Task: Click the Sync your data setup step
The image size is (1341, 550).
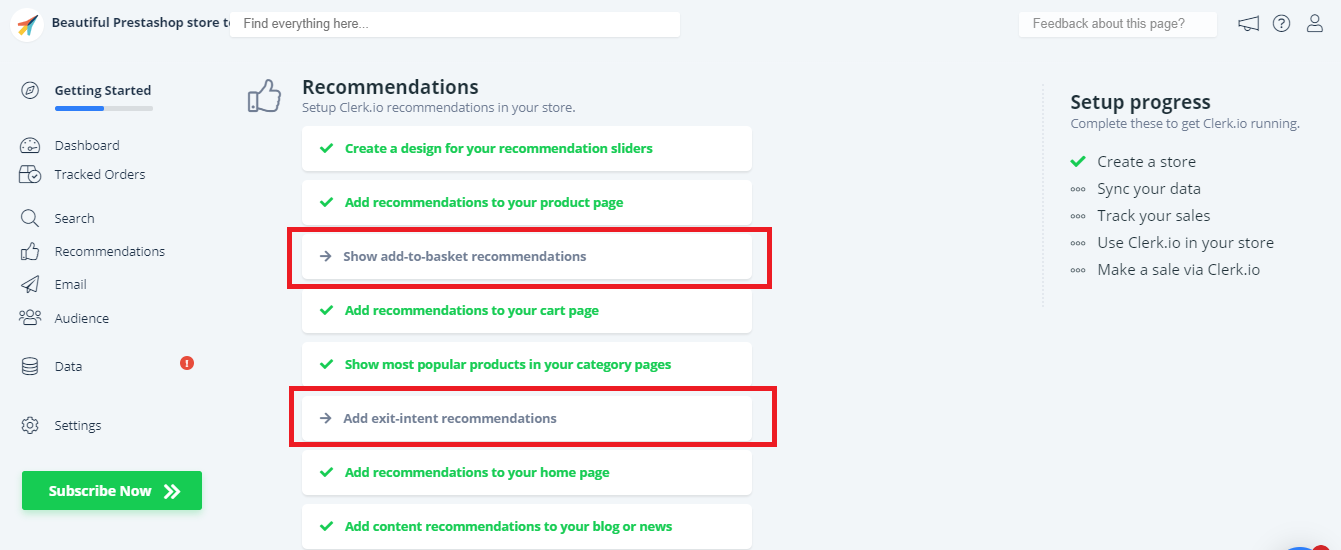Action: click(1148, 189)
